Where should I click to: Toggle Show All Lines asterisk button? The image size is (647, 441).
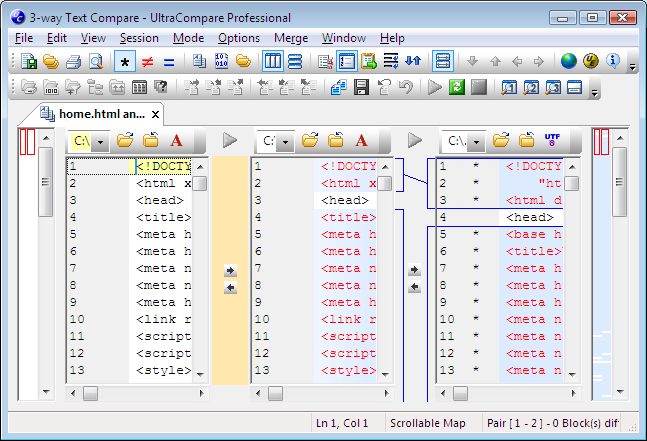click(125, 61)
